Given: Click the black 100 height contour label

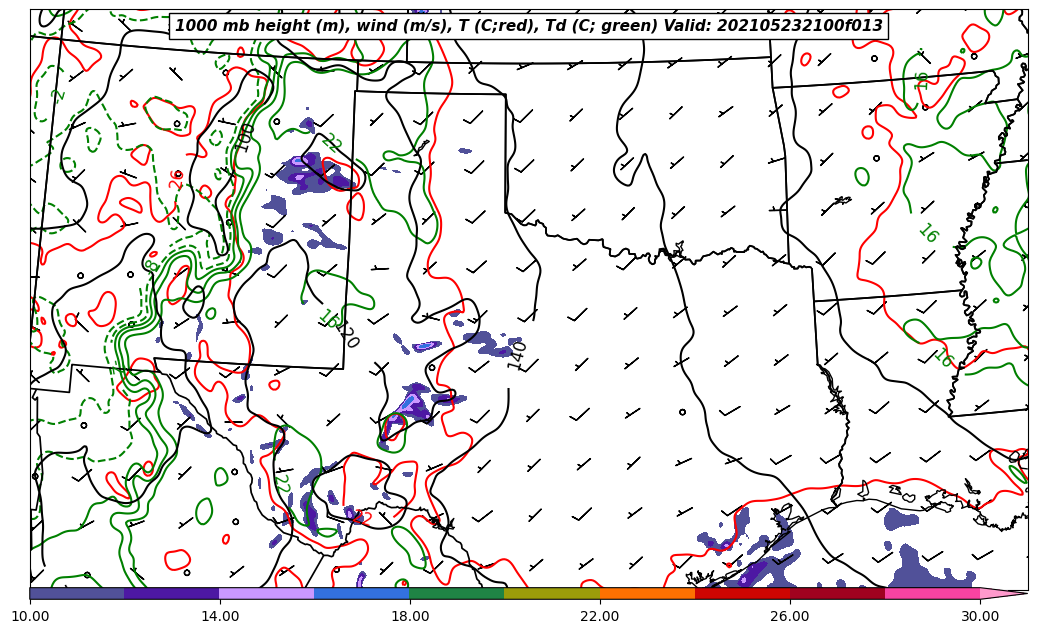Looking at the screenshot, I should [245, 138].
